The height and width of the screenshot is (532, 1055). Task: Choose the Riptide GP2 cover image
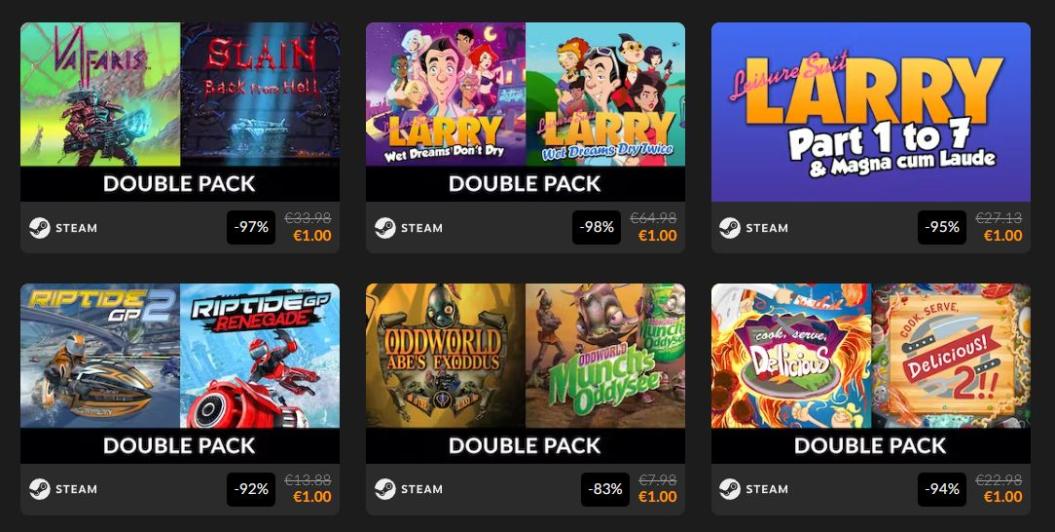(100, 356)
